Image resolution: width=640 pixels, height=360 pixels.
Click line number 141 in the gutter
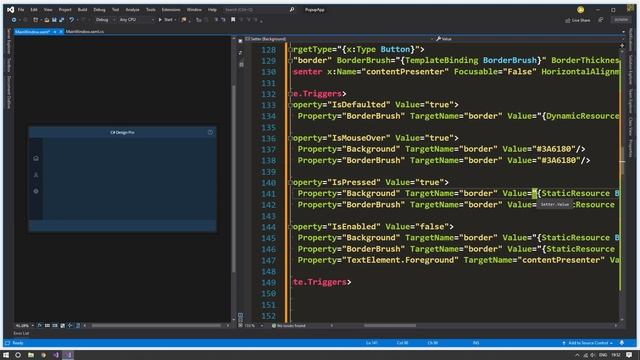(269, 194)
